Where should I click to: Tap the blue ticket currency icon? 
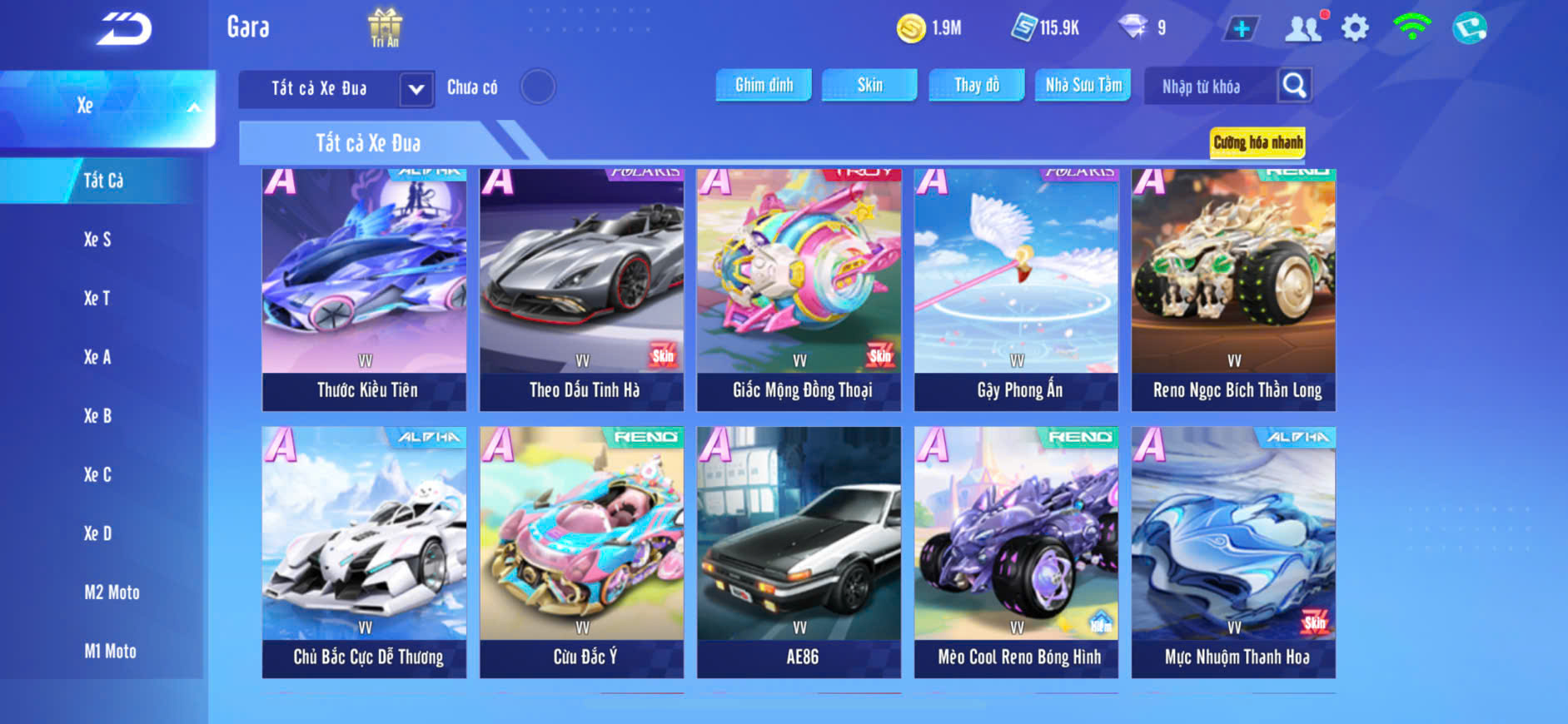tap(1023, 27)
